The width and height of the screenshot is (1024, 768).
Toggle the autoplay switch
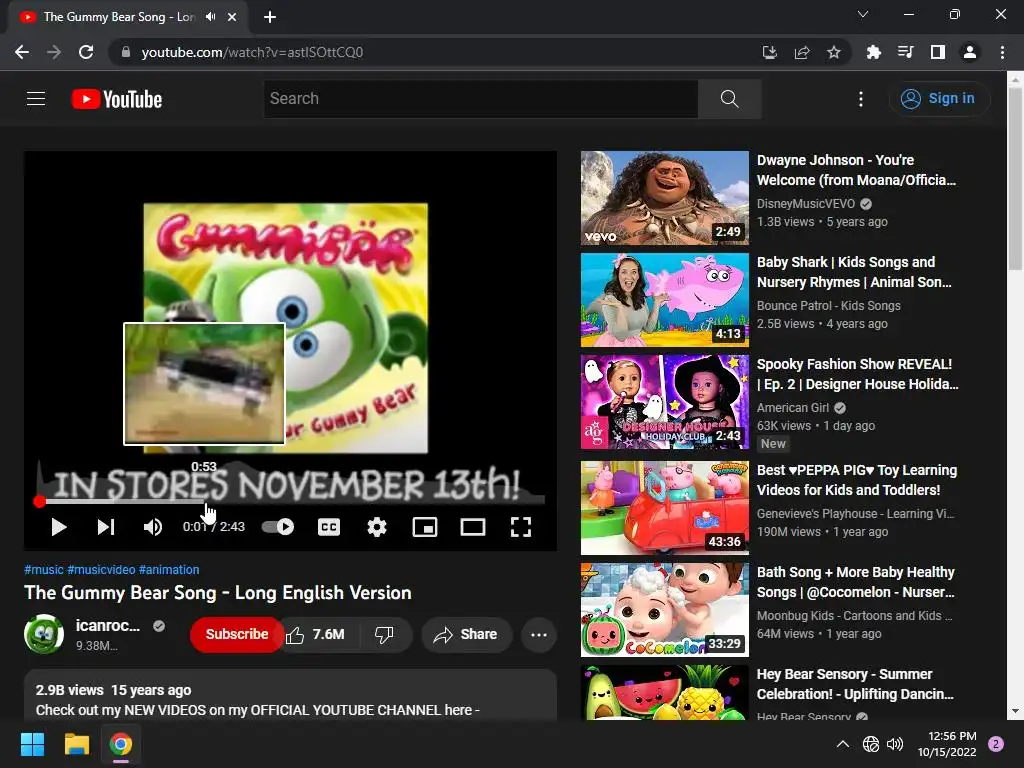[x=278, y=527]
